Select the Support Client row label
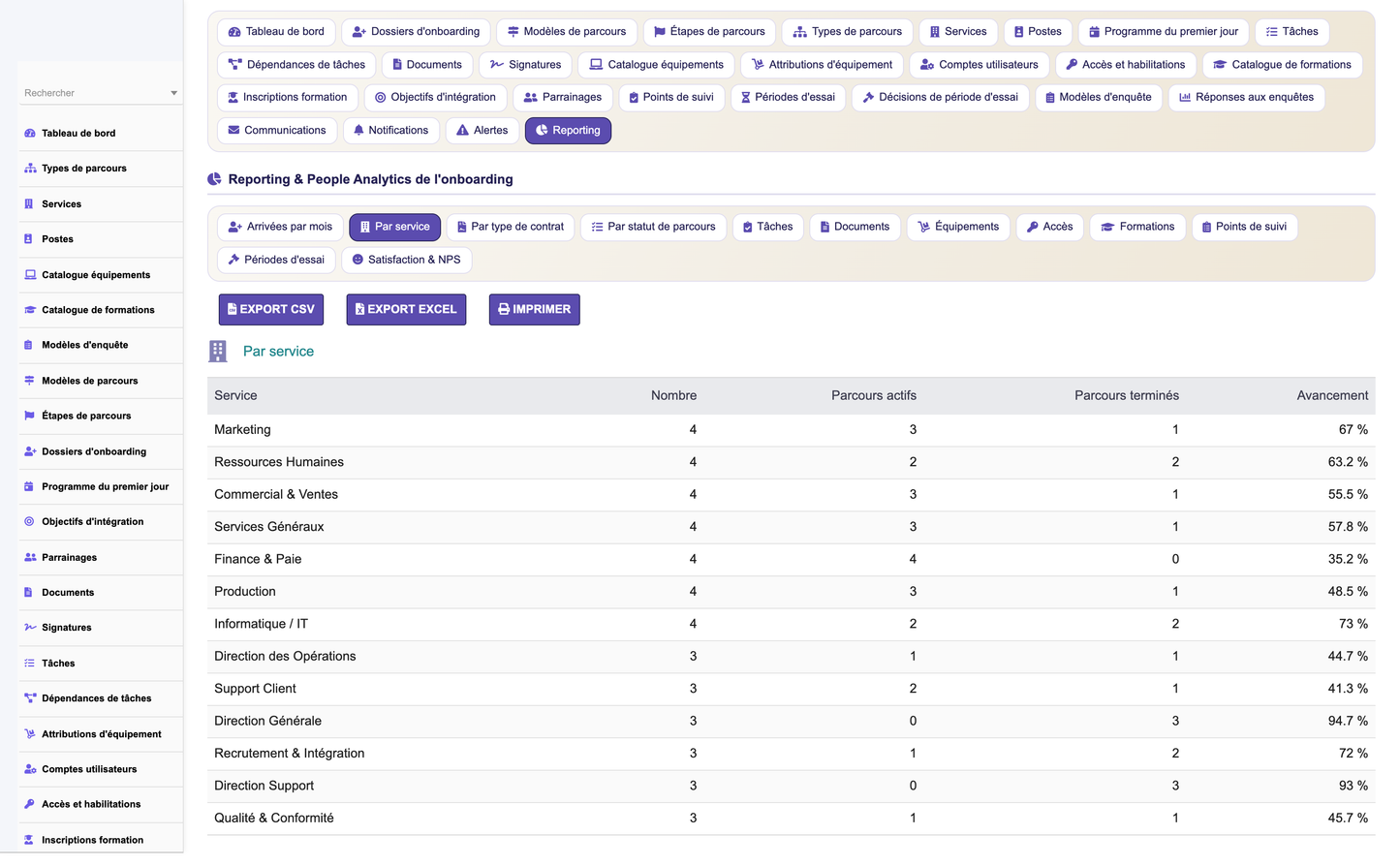Screen dimensions: 1400x866 click(255, 689)
